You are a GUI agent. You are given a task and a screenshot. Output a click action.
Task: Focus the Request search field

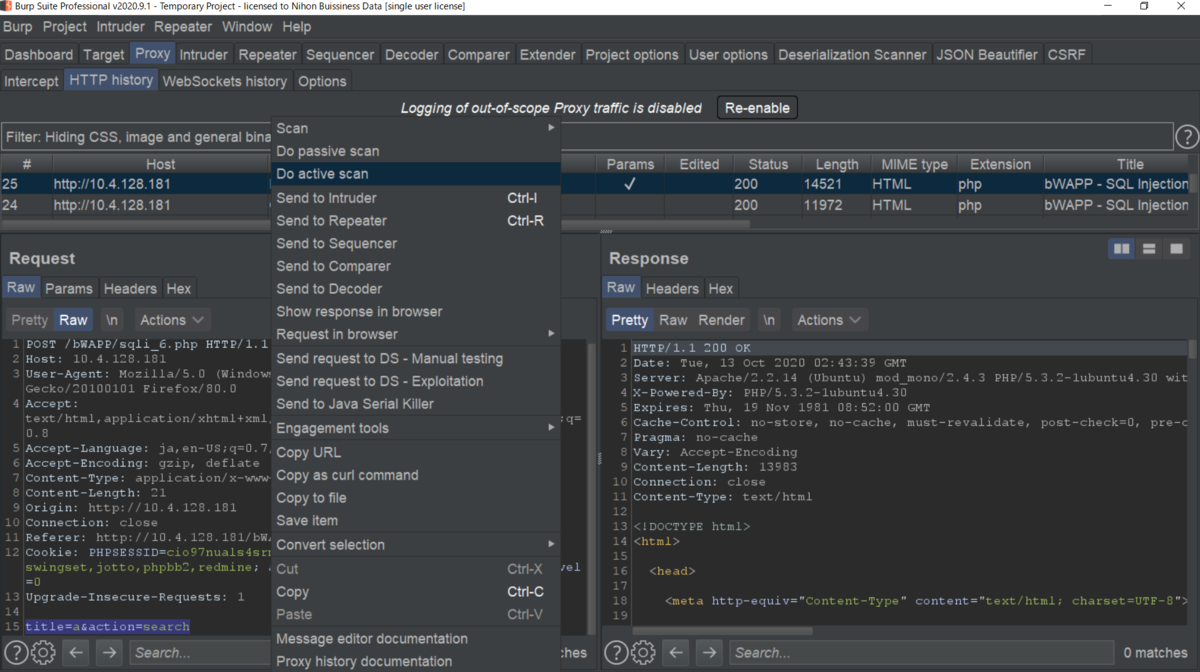[200, 653]
